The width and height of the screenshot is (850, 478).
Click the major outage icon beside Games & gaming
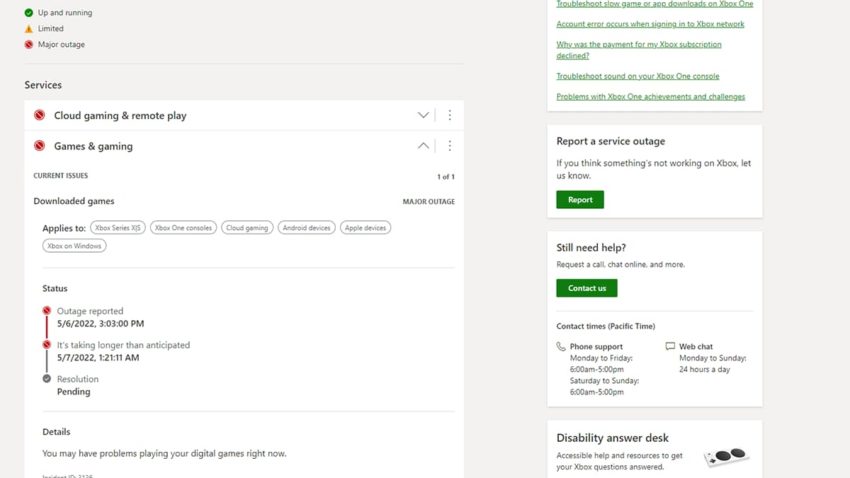point(39,146)
